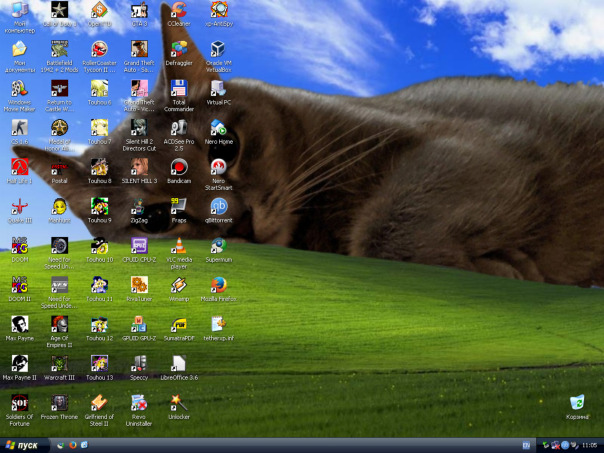Select the Unlocker desktop icon
Screen dimensions: 604x453
point(179,403)
